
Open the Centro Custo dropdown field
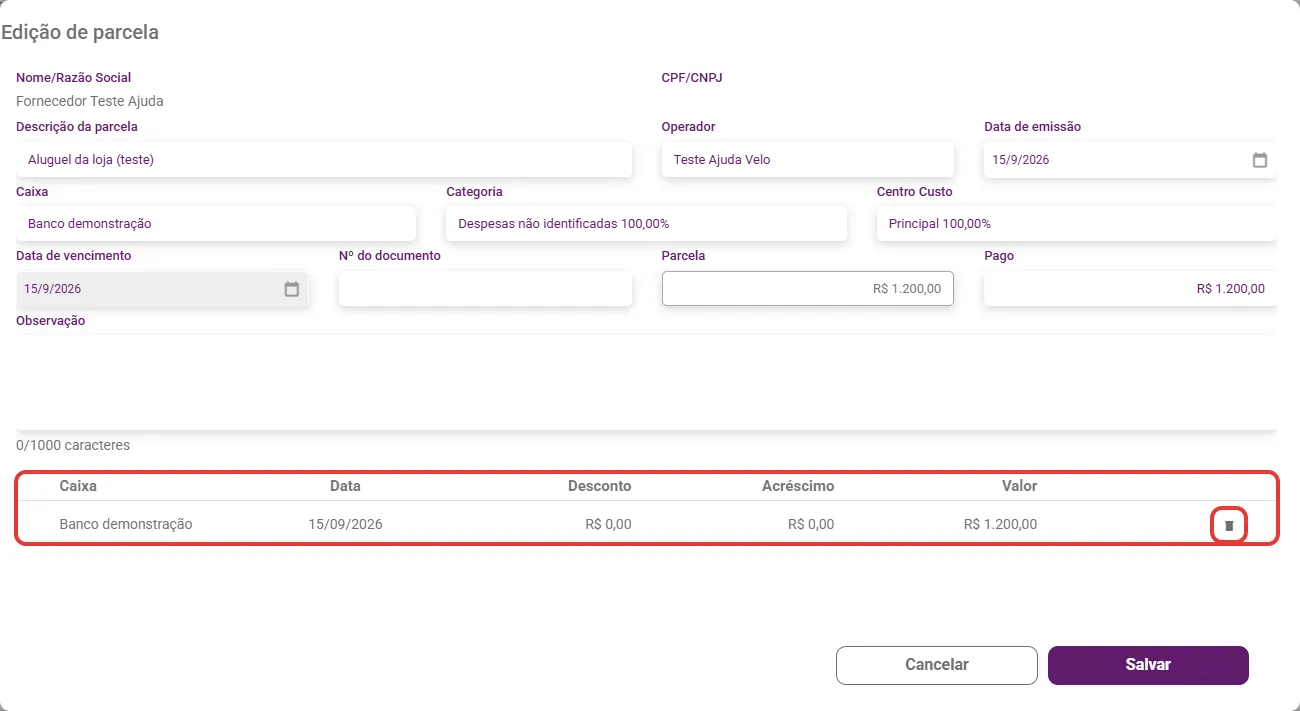tap(1077, 224)
